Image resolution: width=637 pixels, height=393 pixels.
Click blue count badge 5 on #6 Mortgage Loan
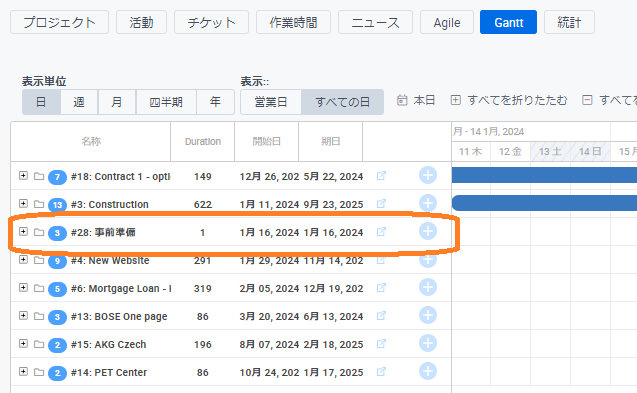[x=57, y=289]
